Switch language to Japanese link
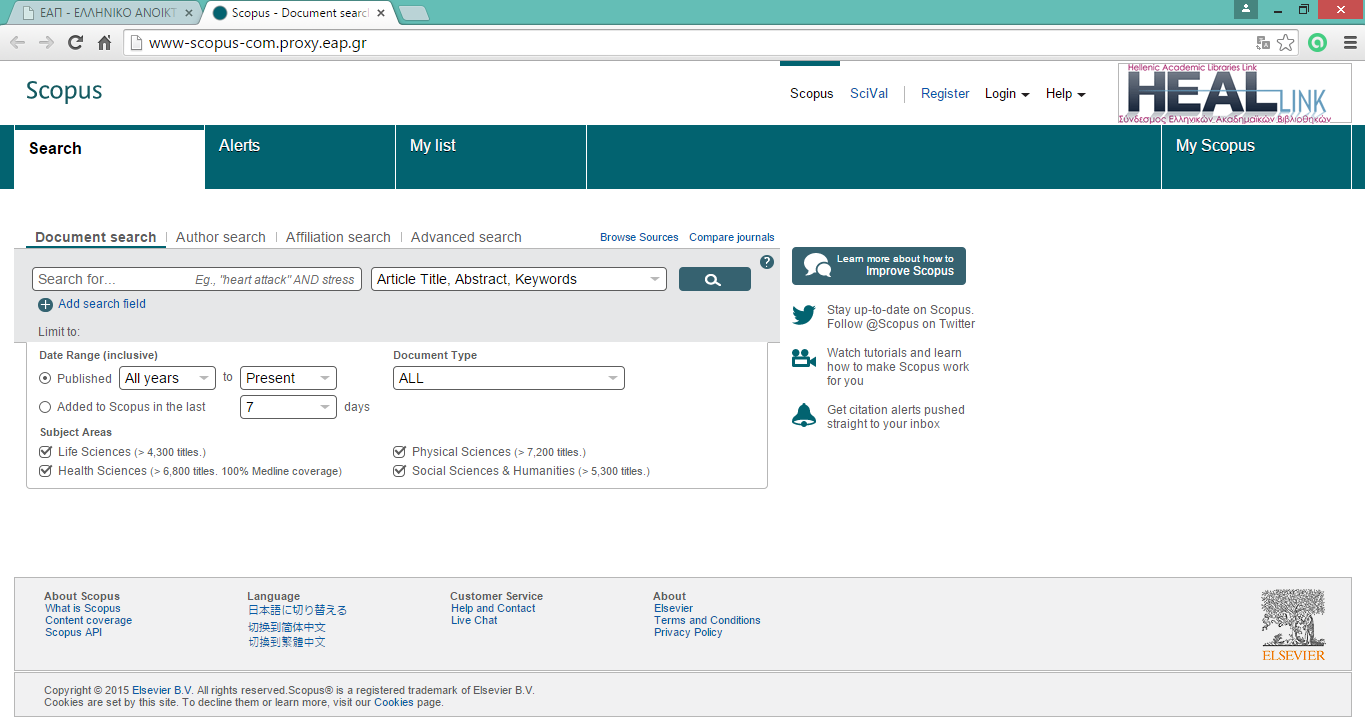The width and height of the screenshot is (1365, 724). pos(298,611)
